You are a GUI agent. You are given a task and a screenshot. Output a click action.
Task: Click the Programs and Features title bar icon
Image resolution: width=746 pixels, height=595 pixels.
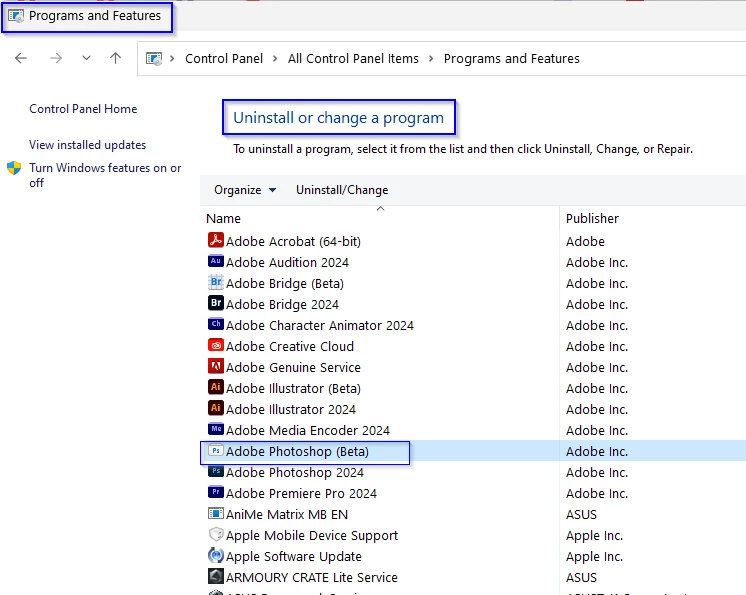coord(16,16)
